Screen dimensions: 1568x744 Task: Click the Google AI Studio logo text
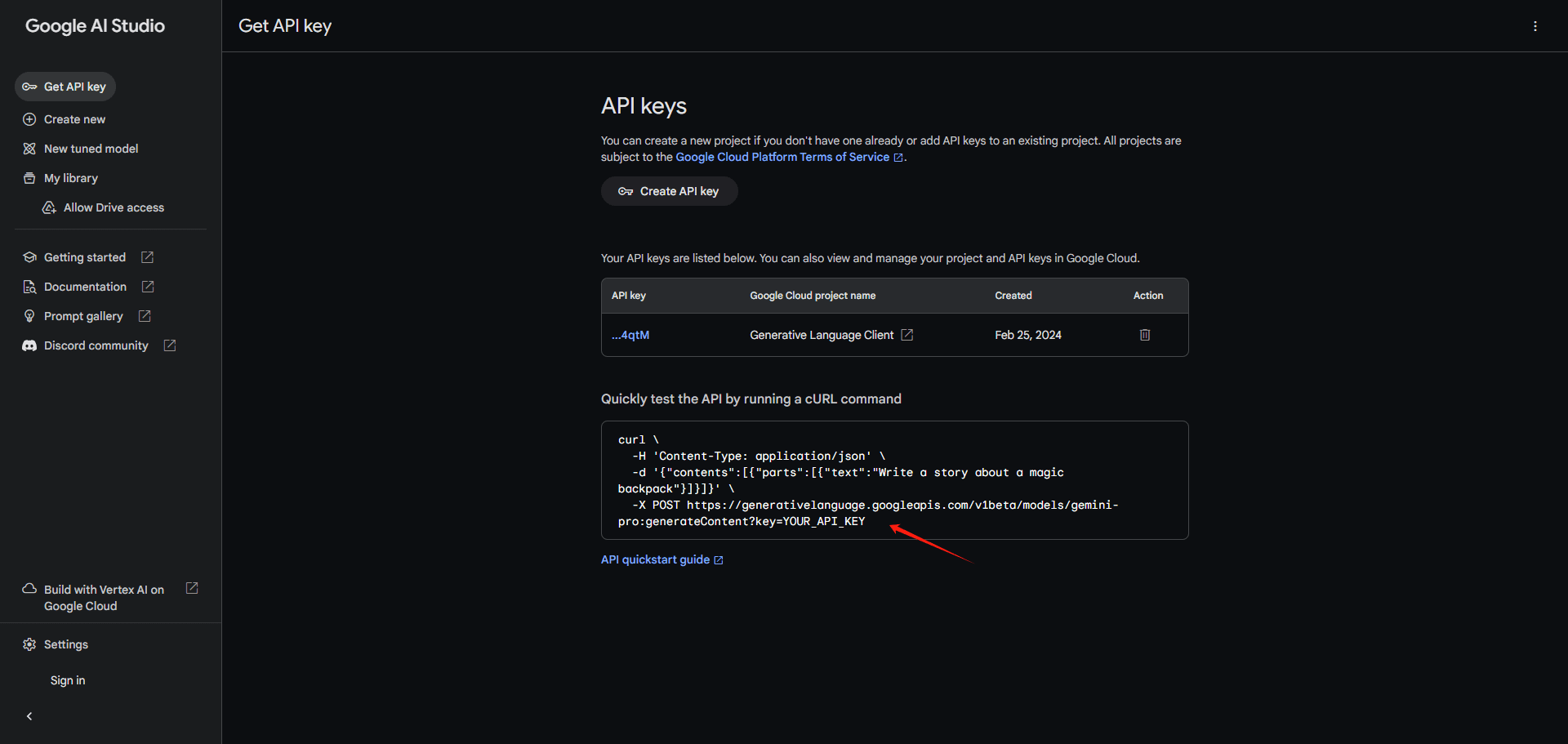[95, 26]
